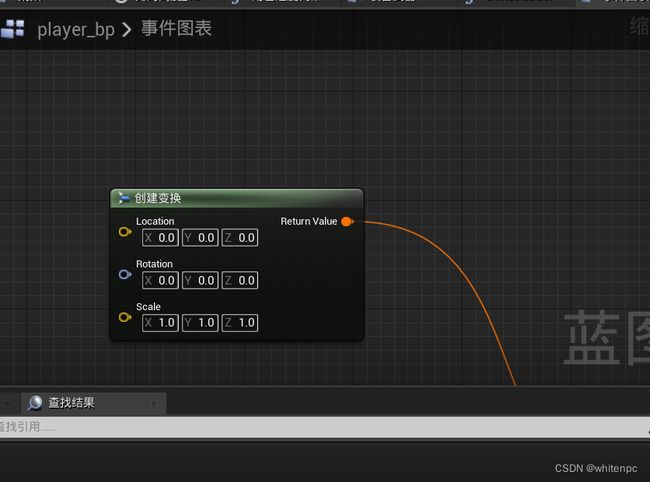Viewport: 650px width, 482px height.
Task: Edit Scale Z value field
Action: (240, 323)
